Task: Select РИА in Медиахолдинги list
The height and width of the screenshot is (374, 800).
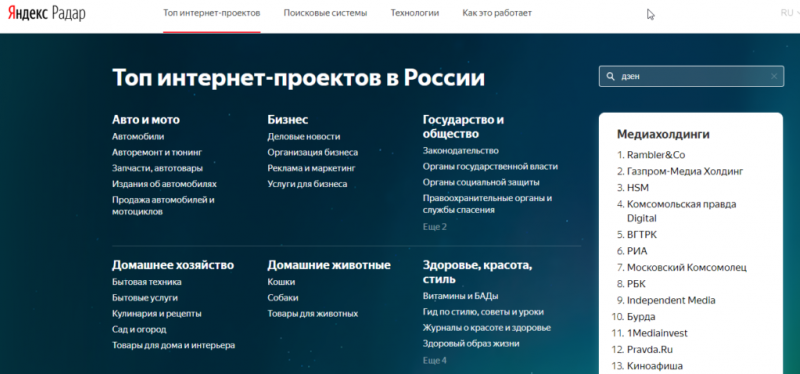Action: coord(637,251)
